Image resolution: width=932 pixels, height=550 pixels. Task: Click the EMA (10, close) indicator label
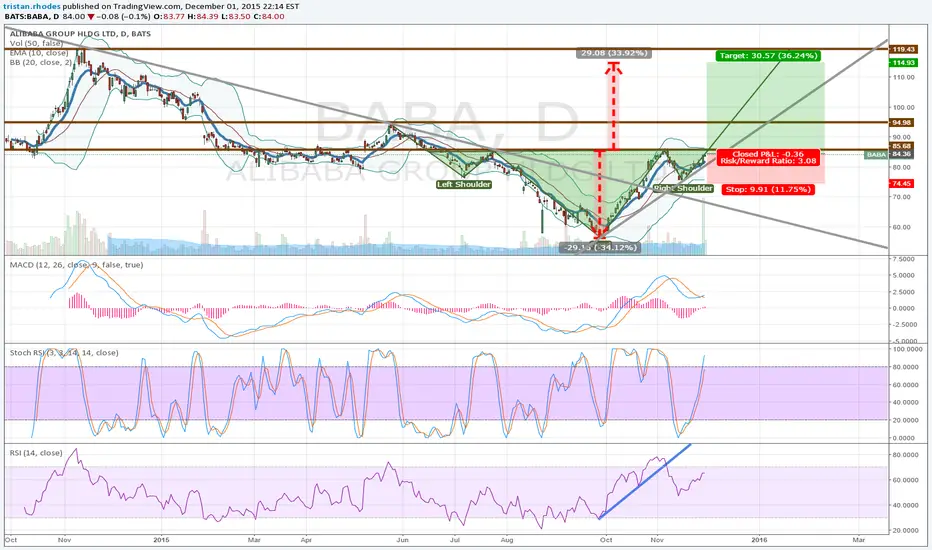[x=39, y=53]
